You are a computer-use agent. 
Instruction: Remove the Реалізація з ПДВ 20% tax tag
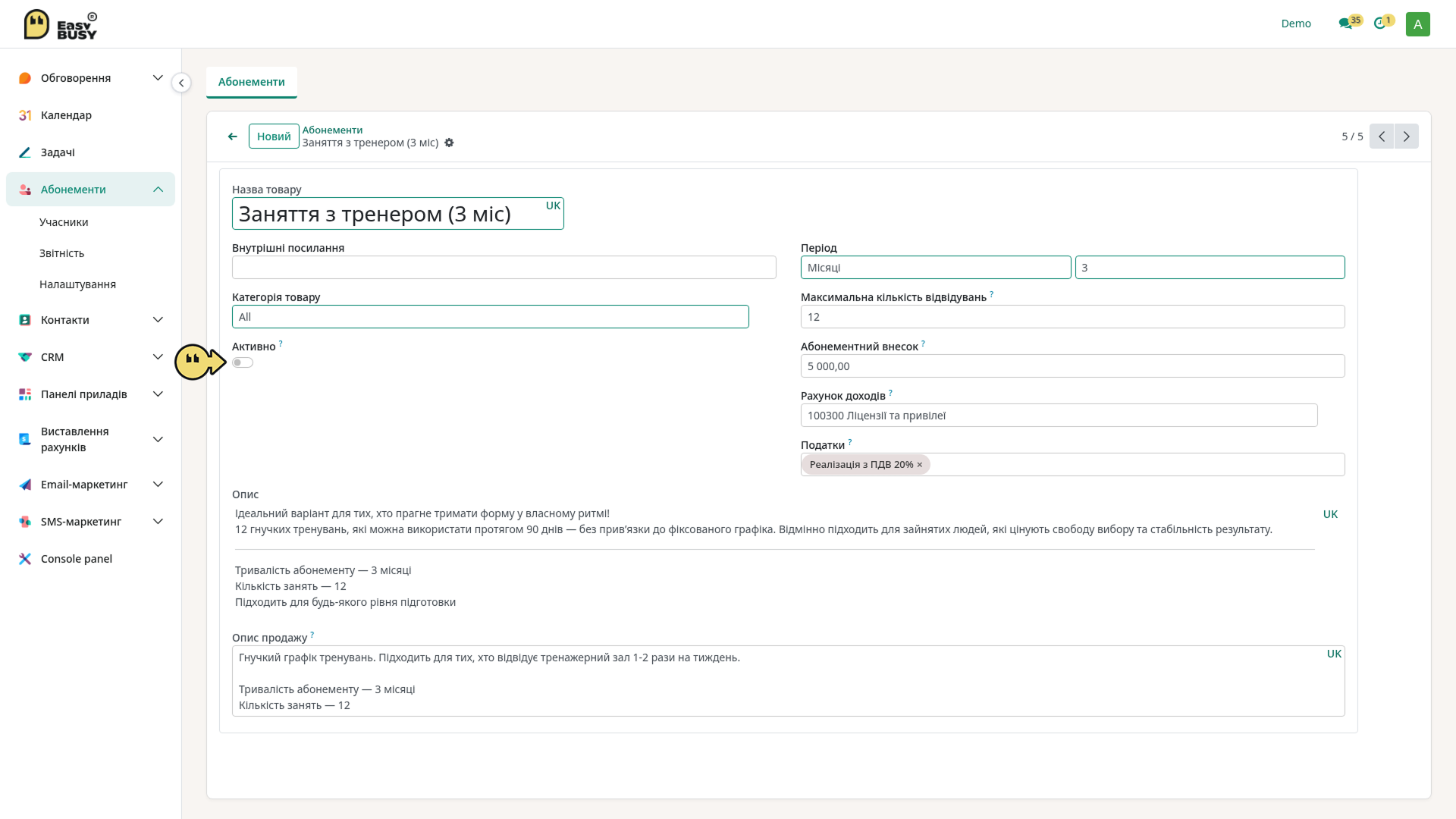click(x=920, y=465)
